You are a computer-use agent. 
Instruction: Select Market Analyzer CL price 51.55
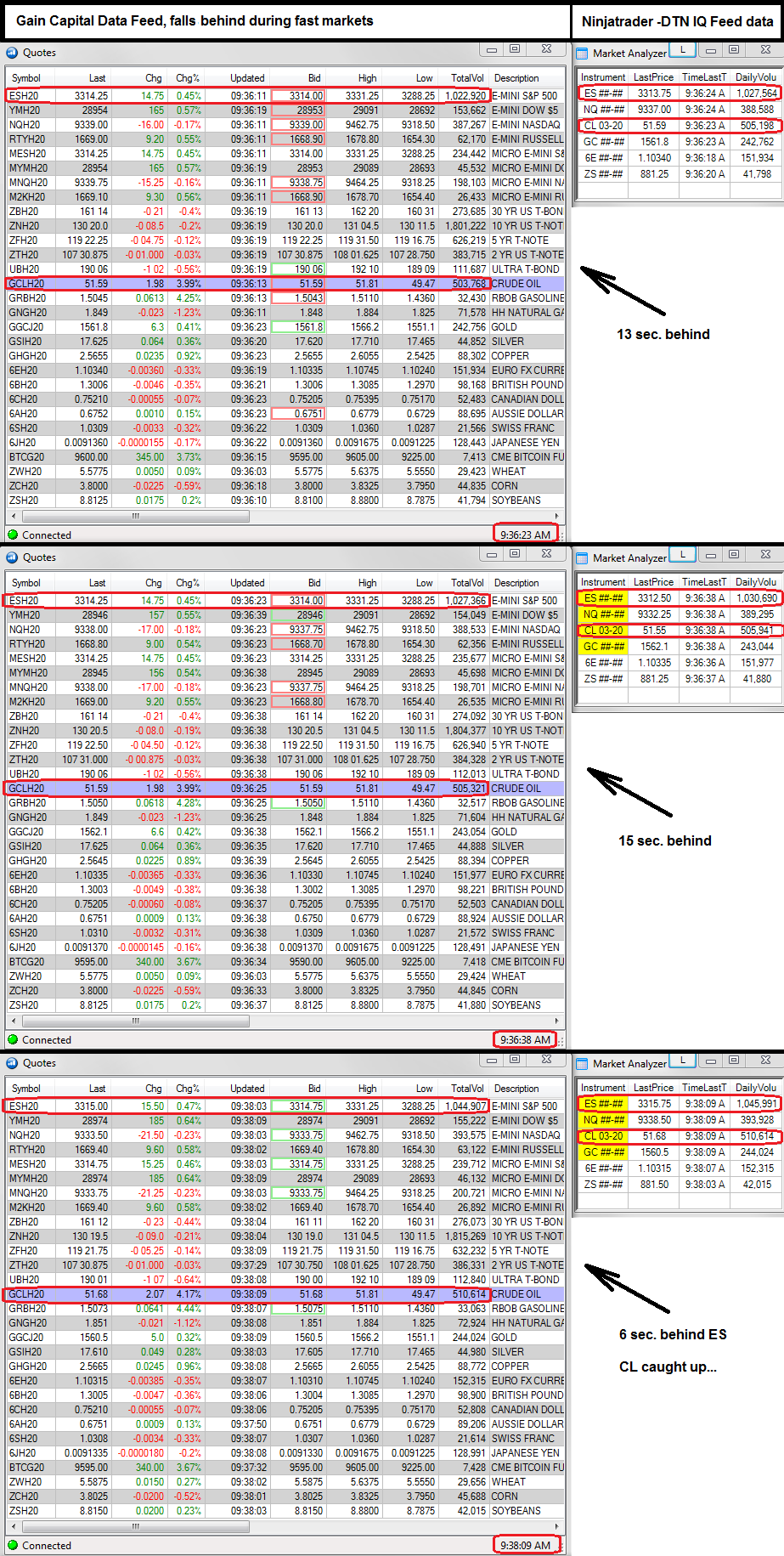click(x=653, y=631)
